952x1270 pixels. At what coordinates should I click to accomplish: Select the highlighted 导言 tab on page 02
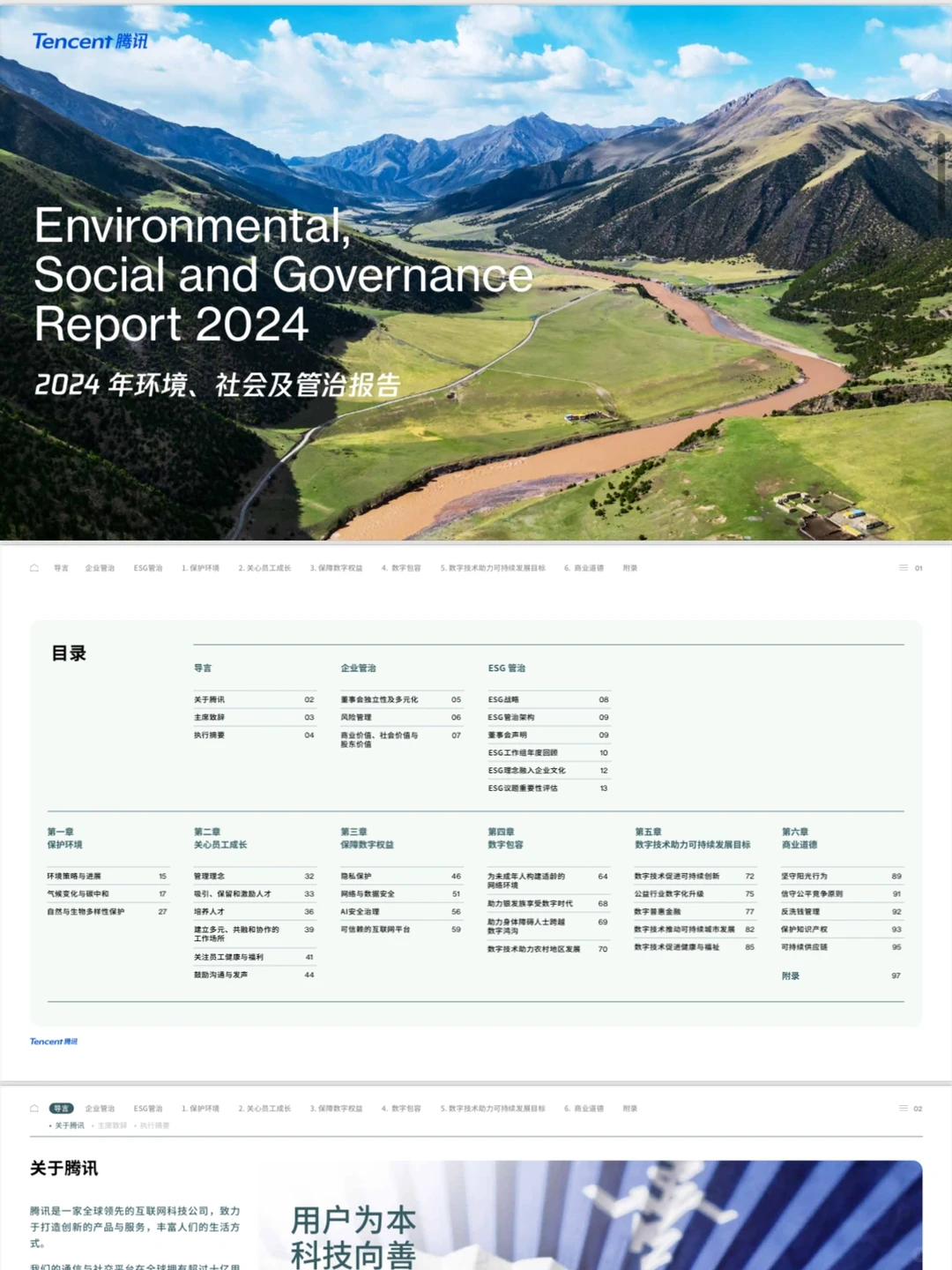[x=61, y=1109]
